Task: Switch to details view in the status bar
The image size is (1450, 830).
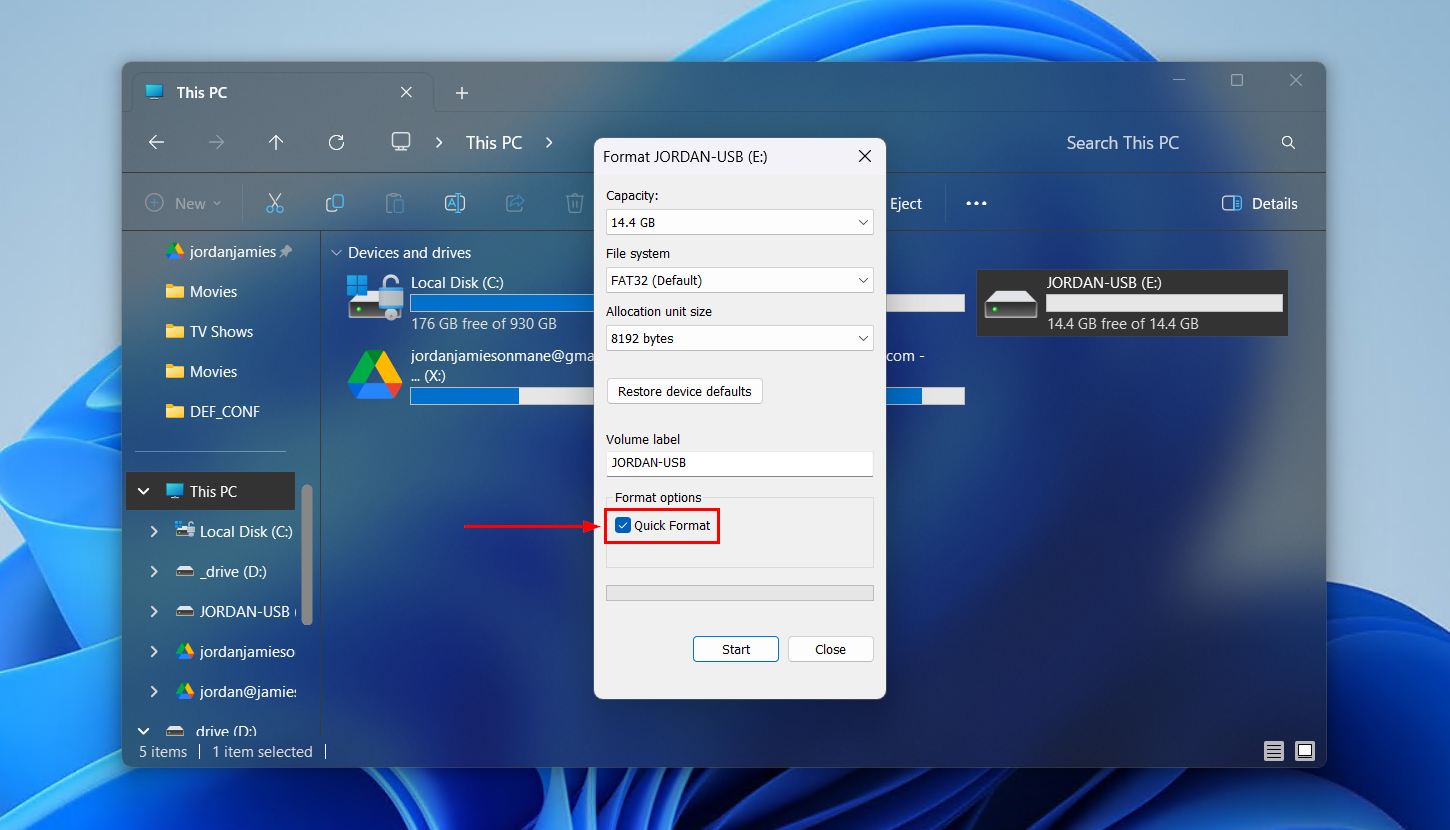Action: point(1274,750)
